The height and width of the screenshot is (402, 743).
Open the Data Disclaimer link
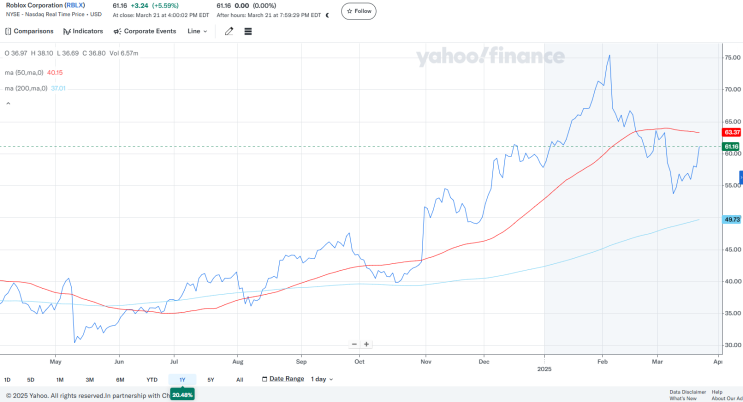tap(688, 392)
